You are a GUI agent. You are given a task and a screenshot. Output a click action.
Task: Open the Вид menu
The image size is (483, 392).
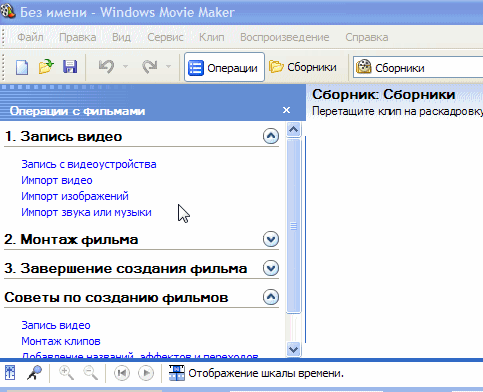pyautogui.click(x=121, y=37)
